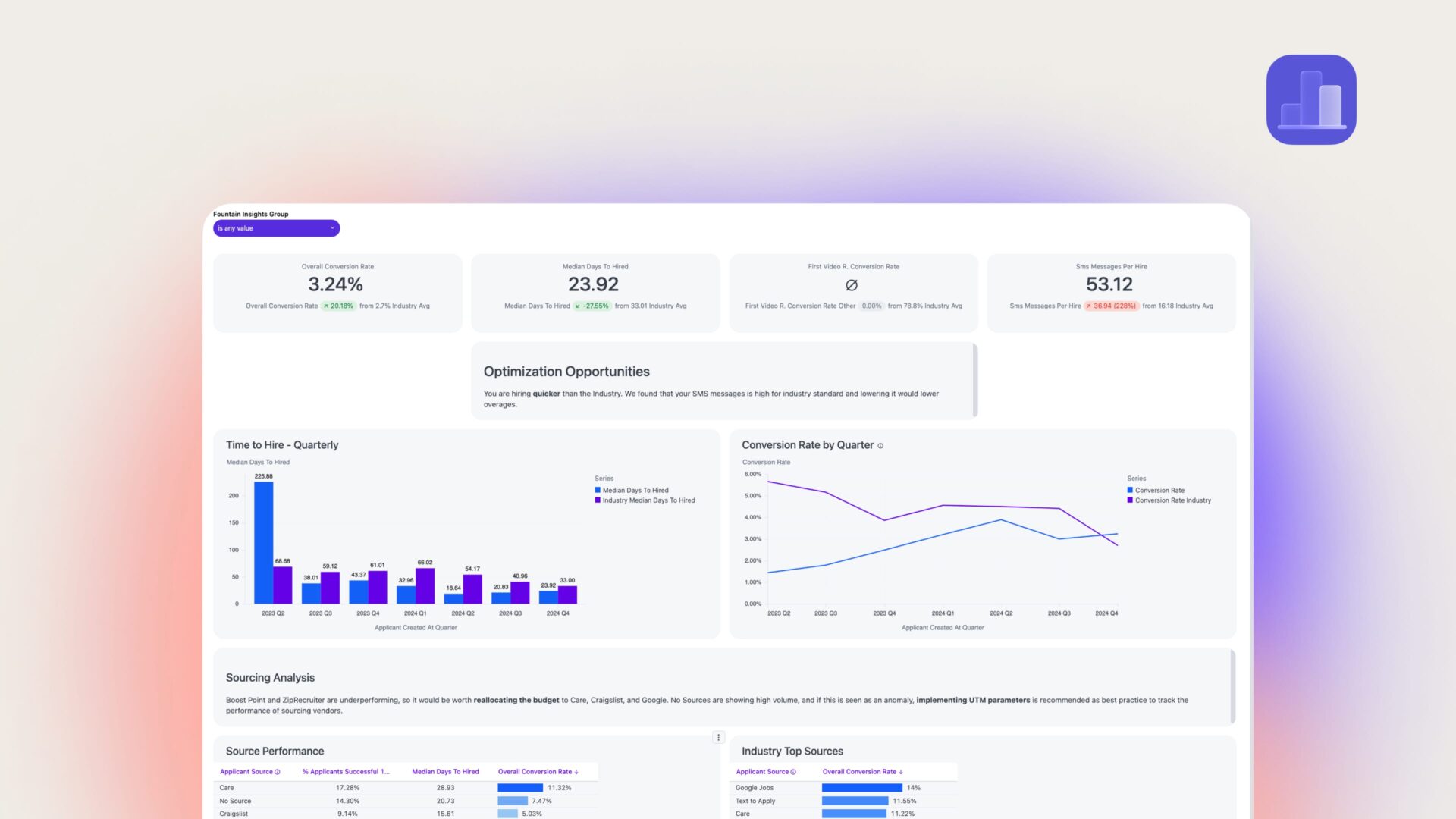This screenshot has width=1456, height=819.
Task: Sort by Median Days To Hired column
Action: pyautogui.click(x=445, y=772)
